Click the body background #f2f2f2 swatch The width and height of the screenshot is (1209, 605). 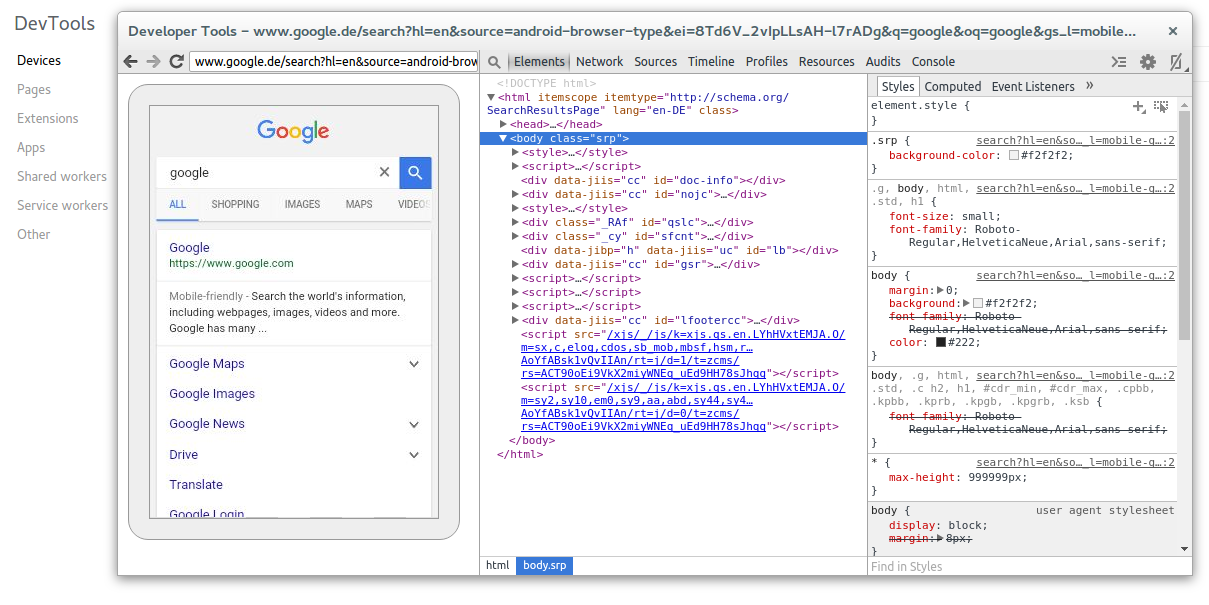click(978, 303)
